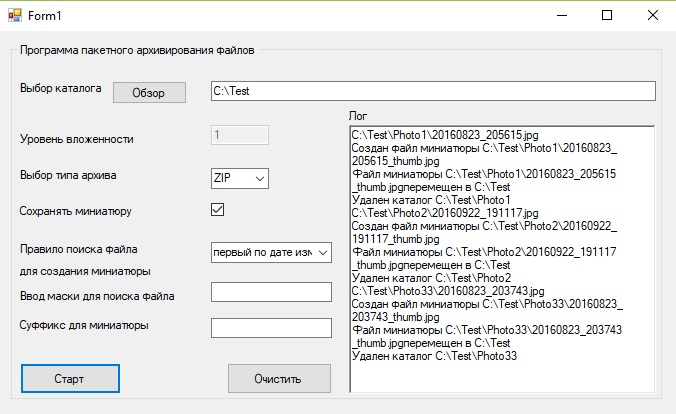This screenshot has height=414, width=676.
Task: Click the Очистить button
Action: click(279, 379)
